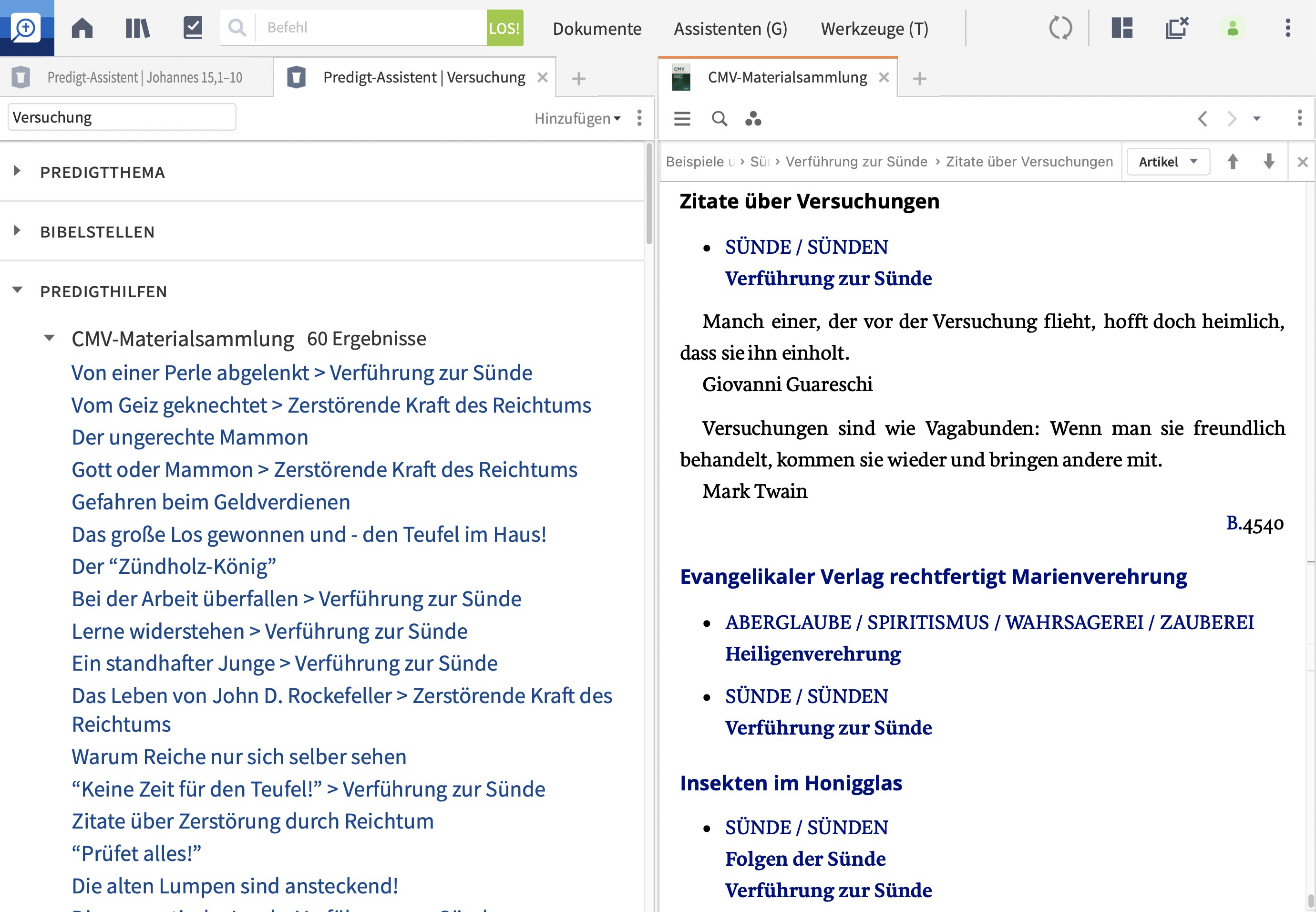Open result Der ungerechte Mammon
The image size is (1316, 912).
click(x=190, y=437)
